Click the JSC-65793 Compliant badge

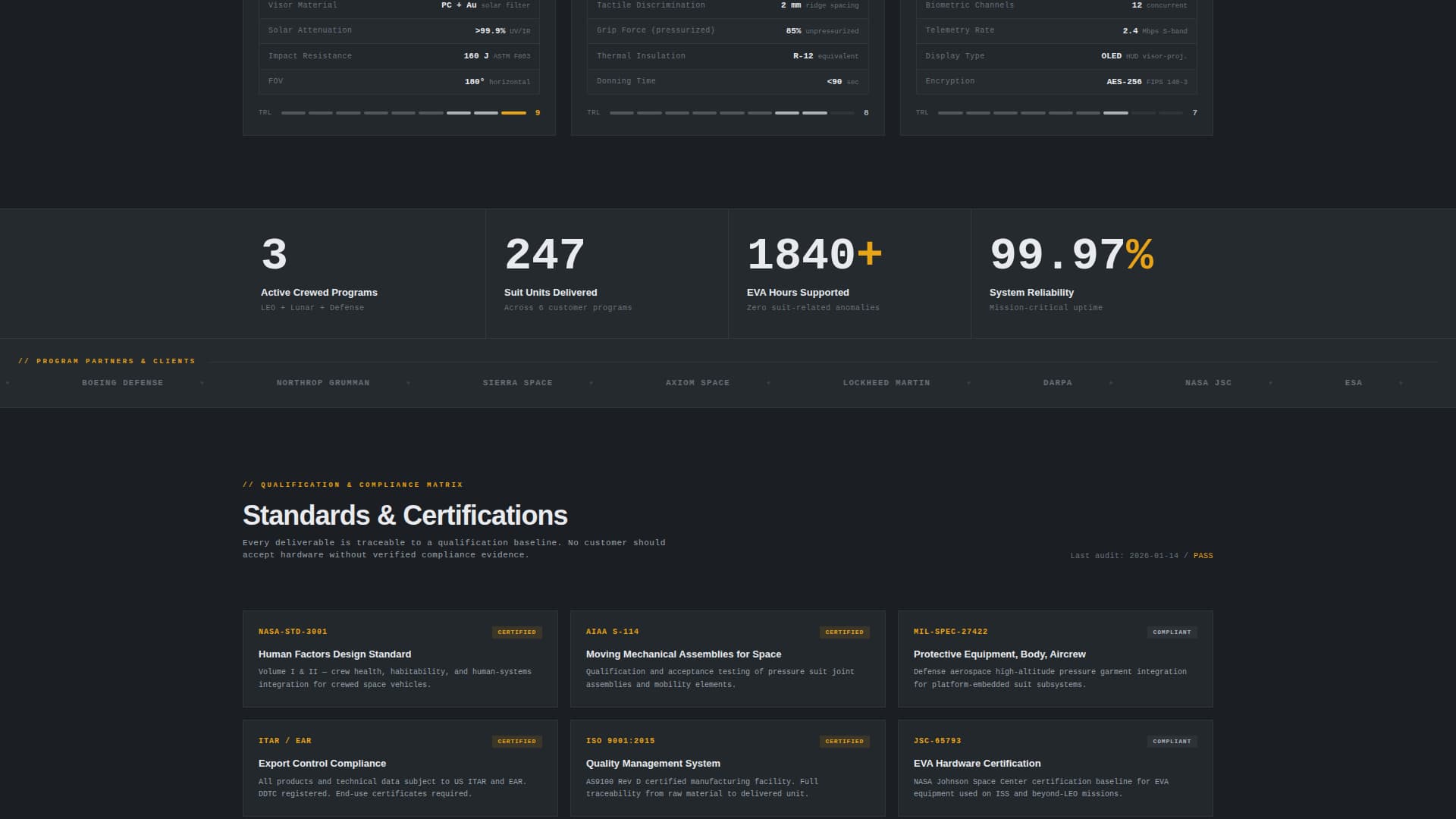point(1172,741)
